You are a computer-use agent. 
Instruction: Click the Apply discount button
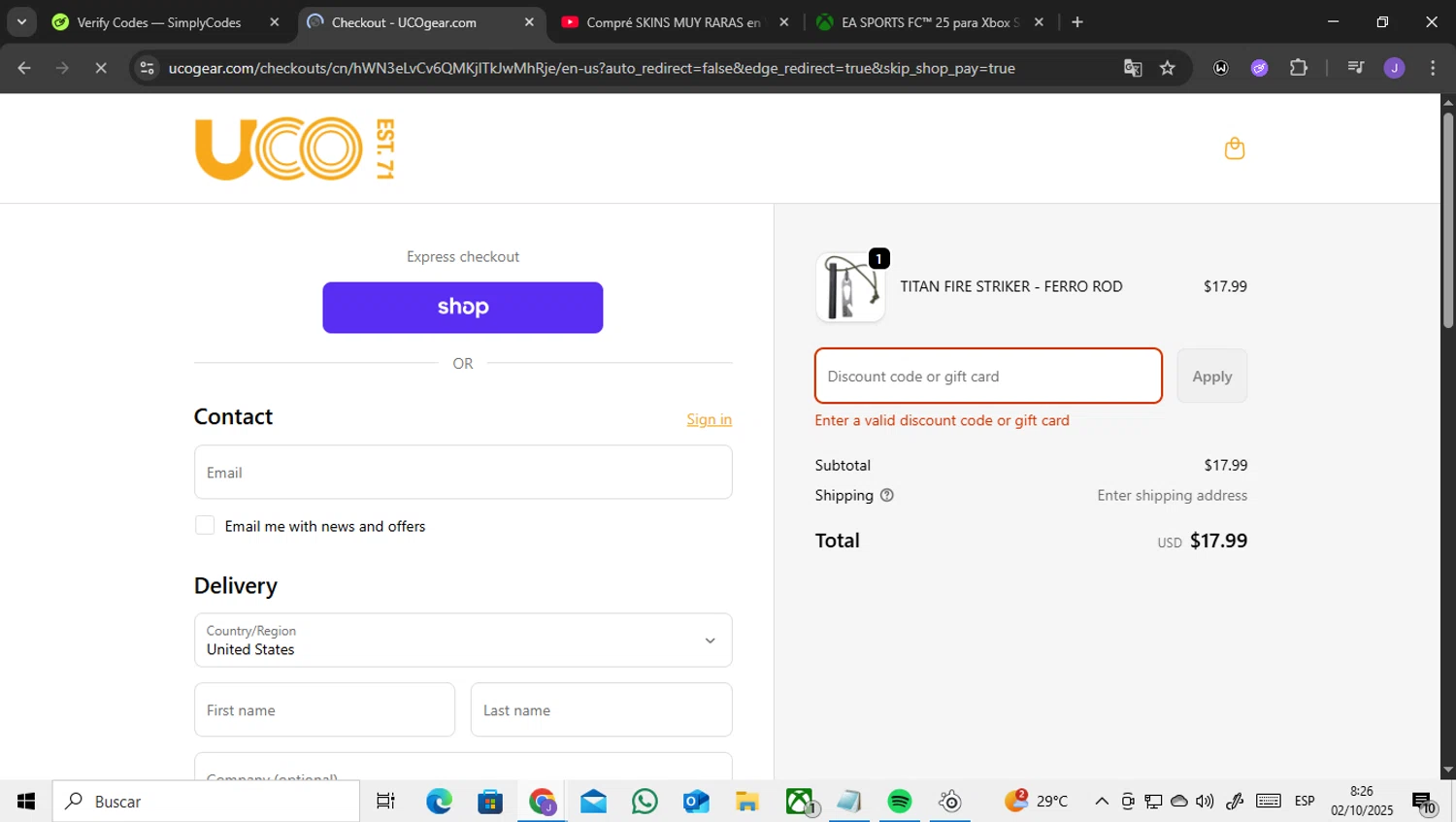(1212, 376)
